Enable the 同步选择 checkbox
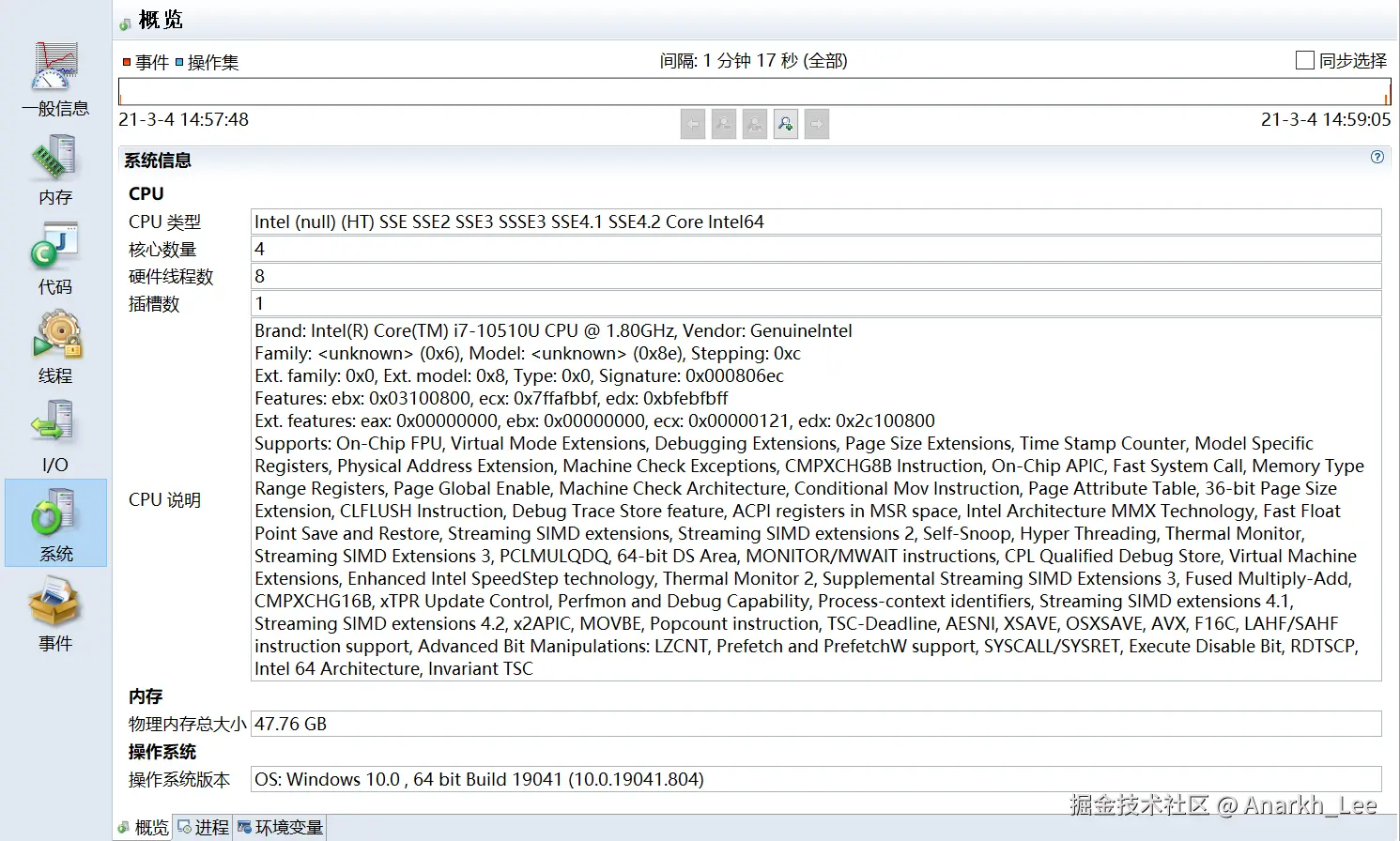Image resolution: width=1400 pixels, height=841 pixels. pos(1304,60)
